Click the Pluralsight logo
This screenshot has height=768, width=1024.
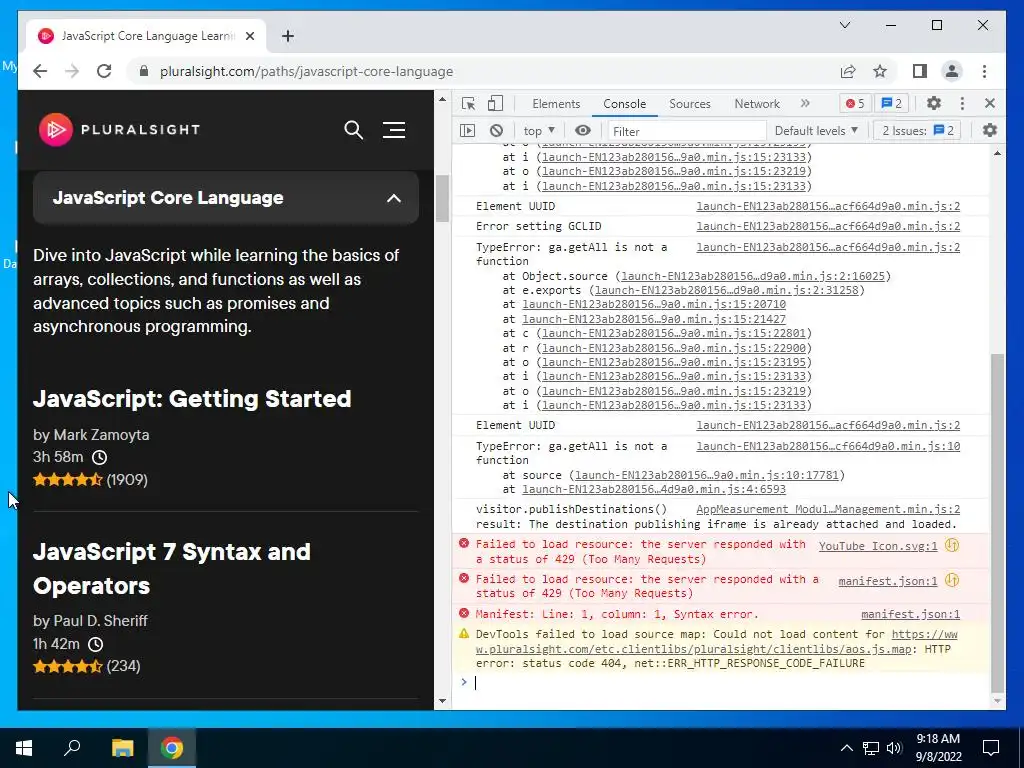click(120, 129)
